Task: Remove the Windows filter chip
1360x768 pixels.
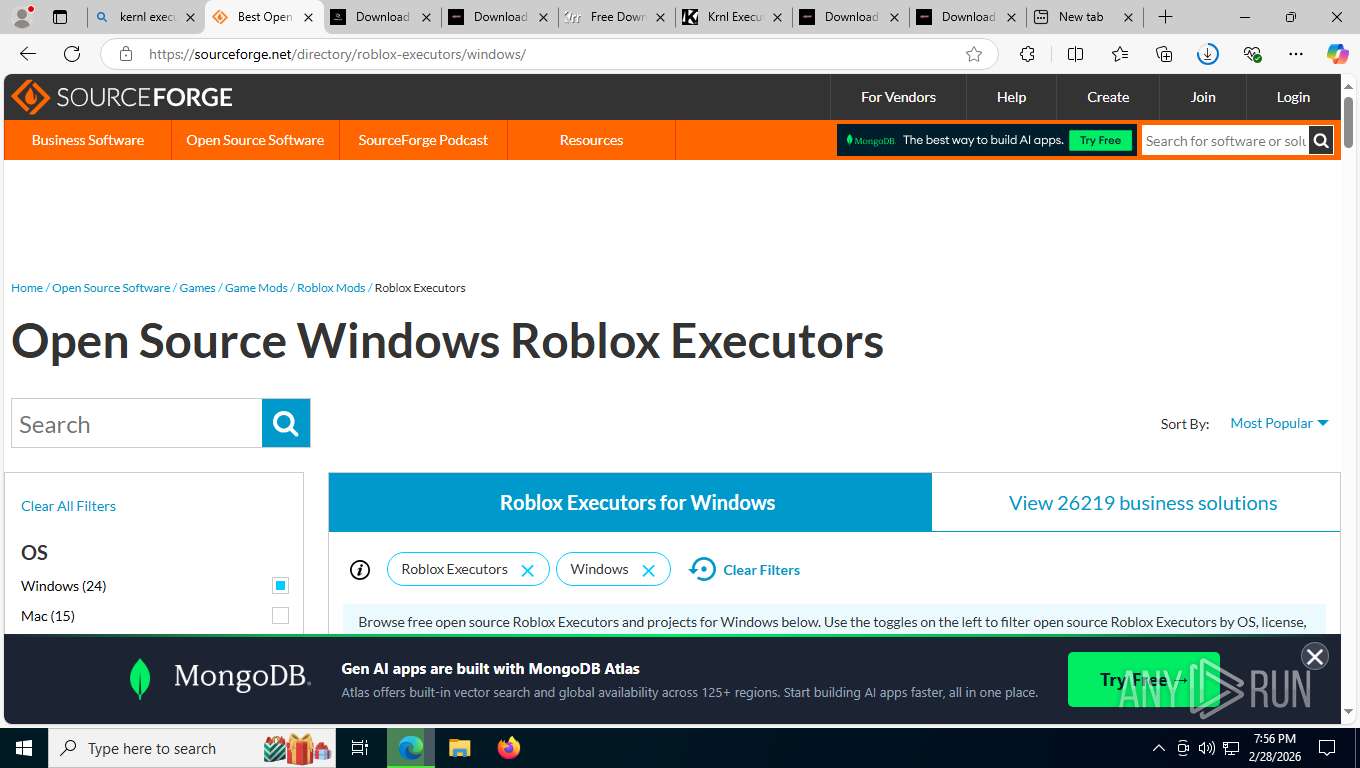Action: 648,570
